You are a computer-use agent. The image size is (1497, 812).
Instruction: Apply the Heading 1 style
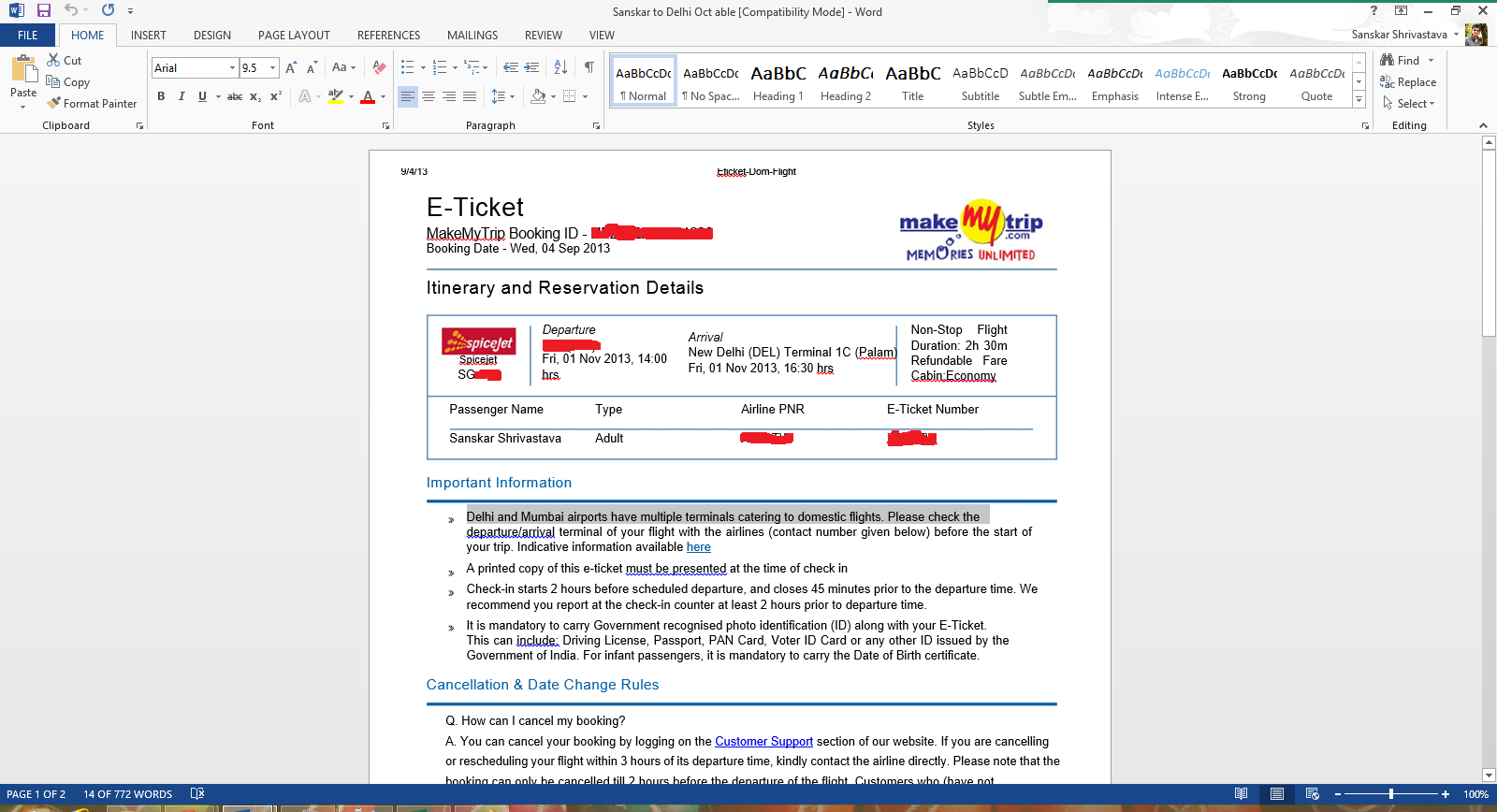[778, 82]
